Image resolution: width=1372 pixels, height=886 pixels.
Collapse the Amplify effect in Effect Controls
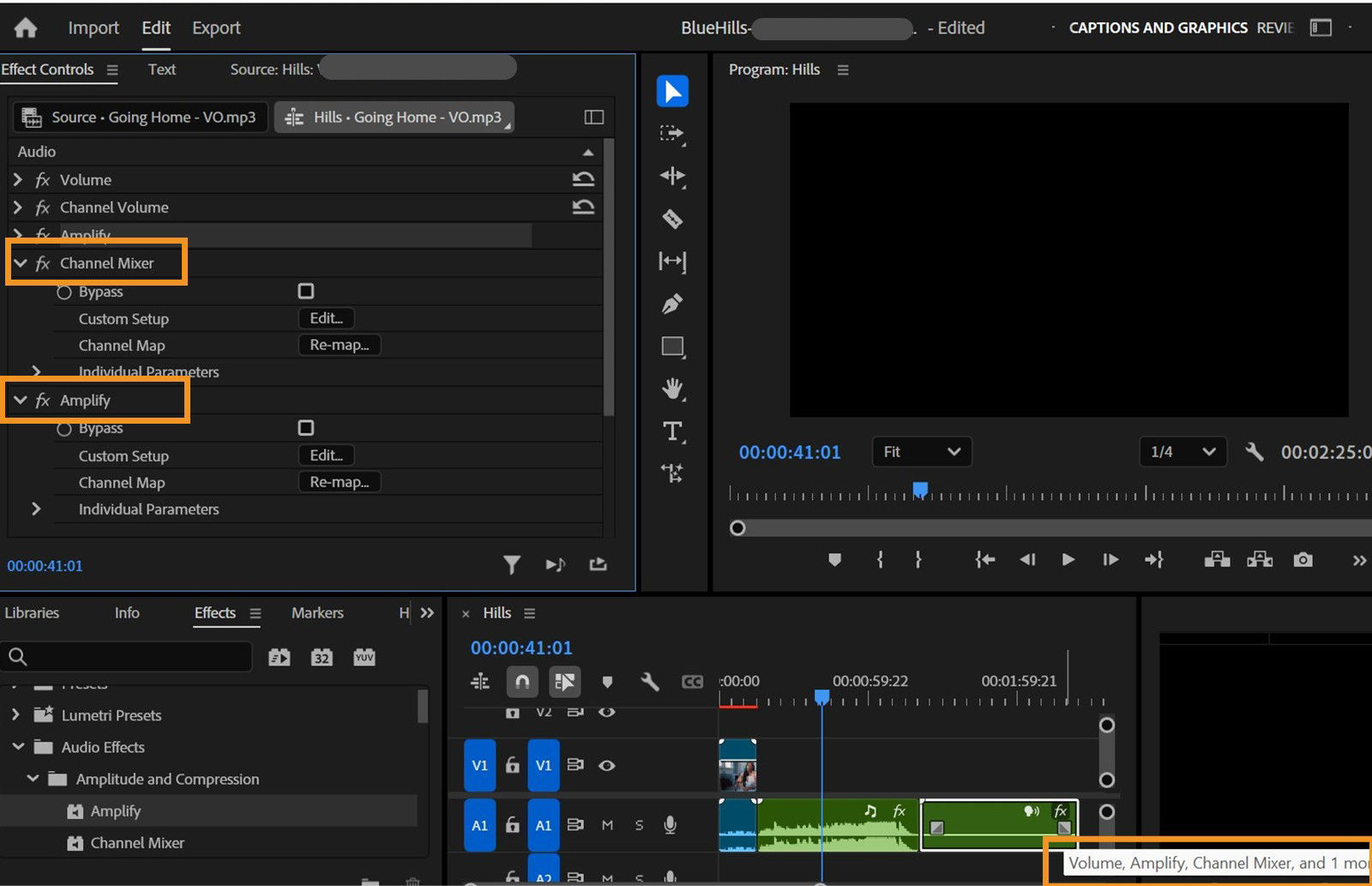21,400
